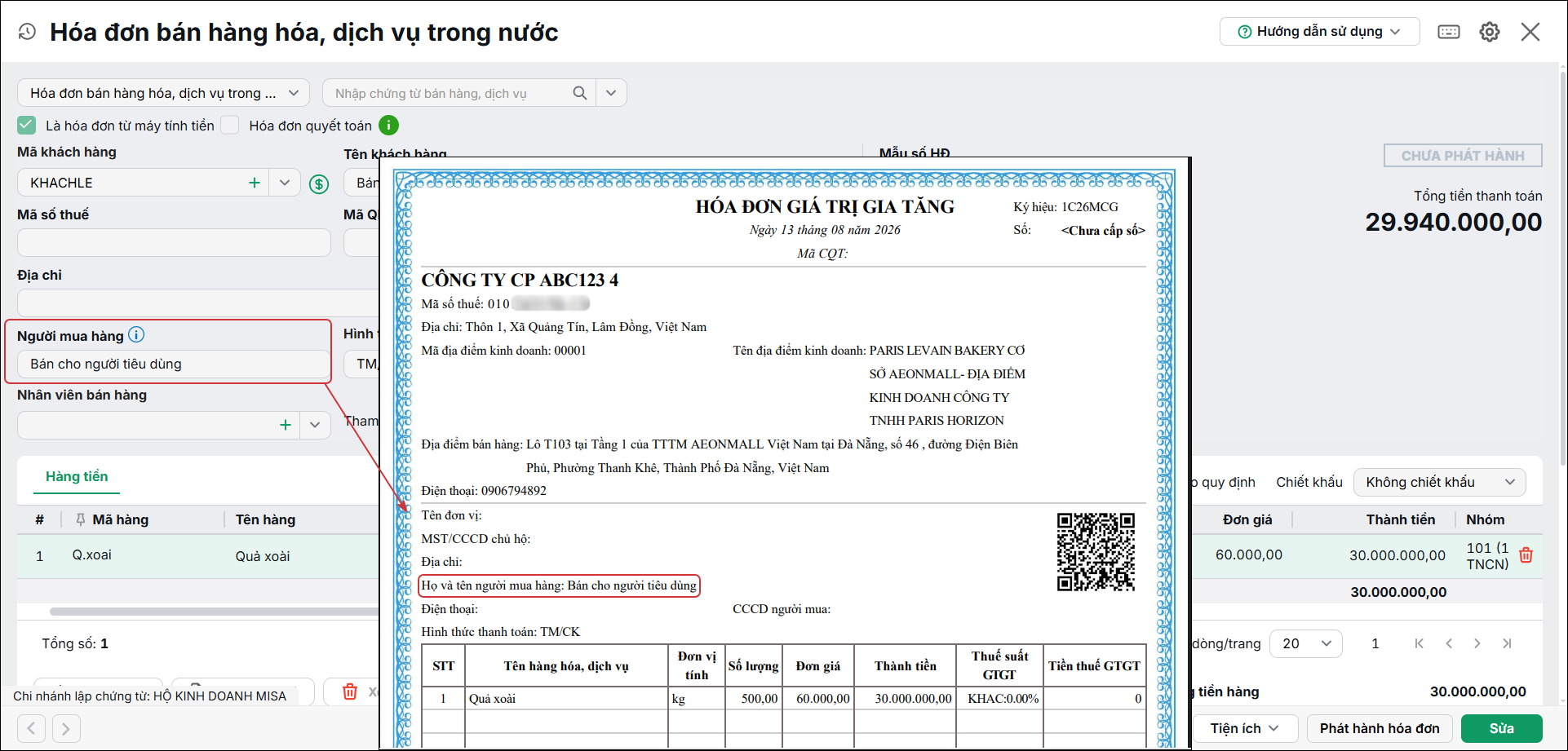Viewport: 1568px width, 751px height.
Task: Click the search magnifier in the chứng từ field
Action: [580, 93]
